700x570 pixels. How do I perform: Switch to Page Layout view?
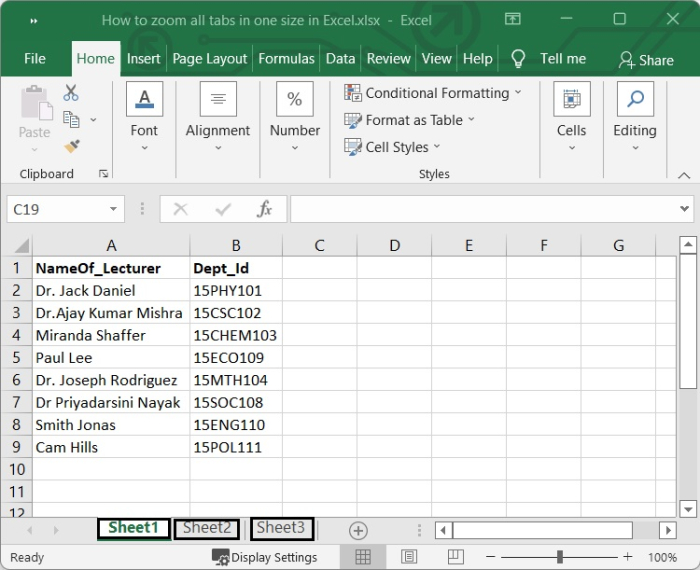click(x=409, y=557)
